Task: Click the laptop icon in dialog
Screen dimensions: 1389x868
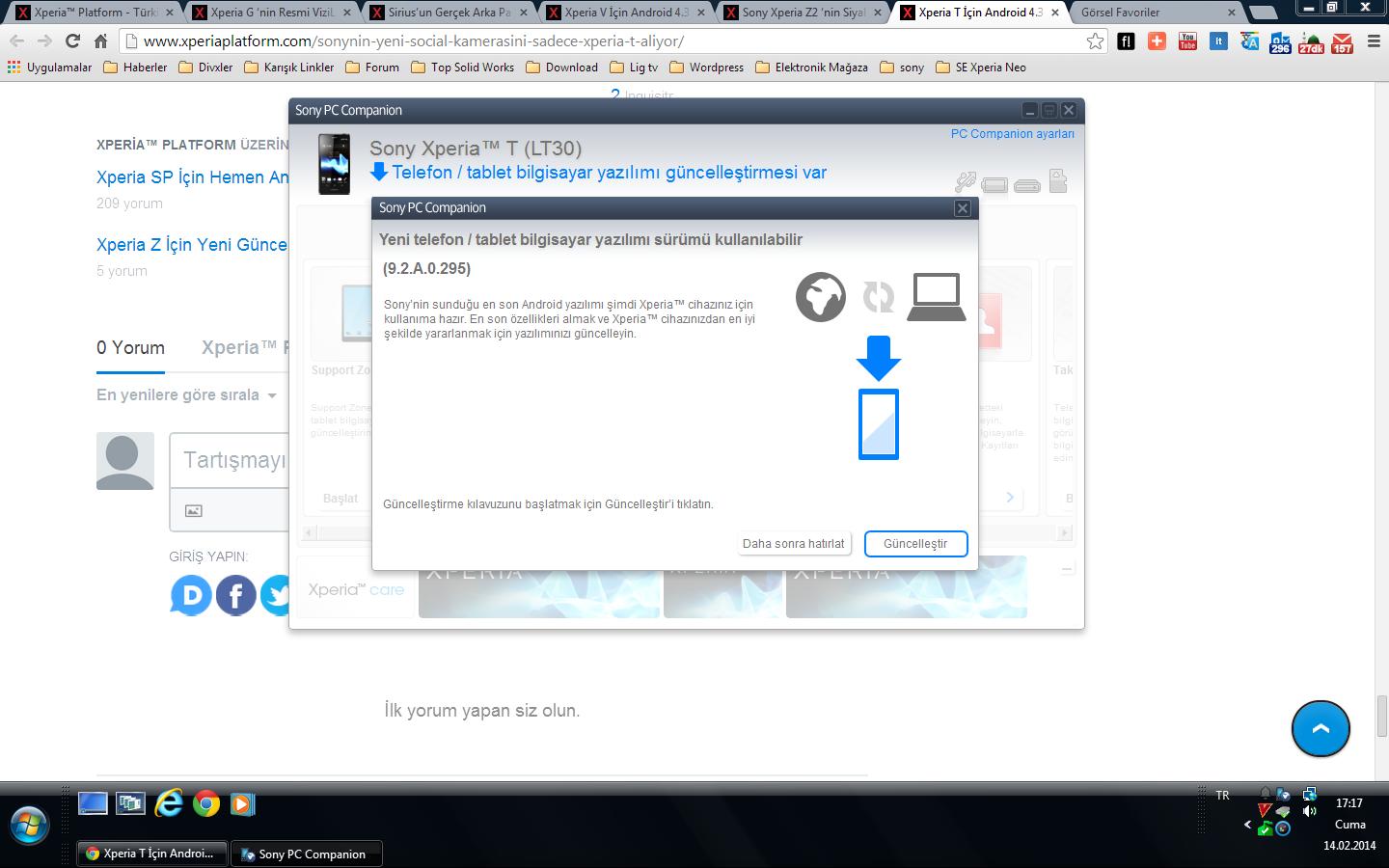Action: tap(937, 297)
